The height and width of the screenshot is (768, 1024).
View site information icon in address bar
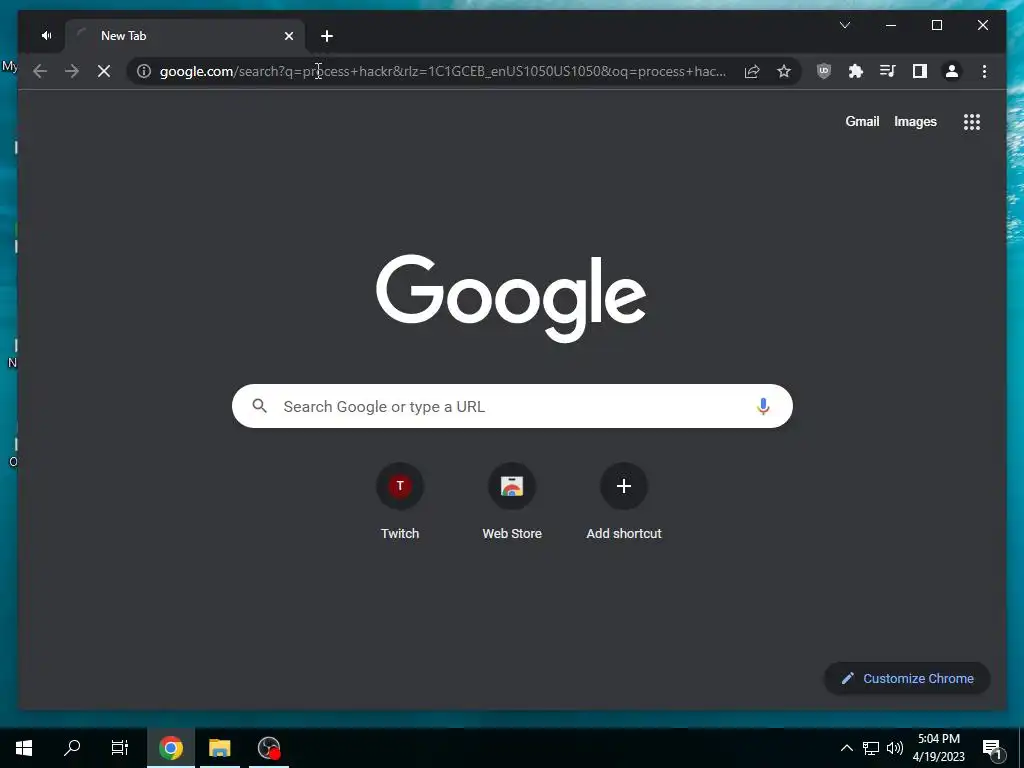pos(144,71)
